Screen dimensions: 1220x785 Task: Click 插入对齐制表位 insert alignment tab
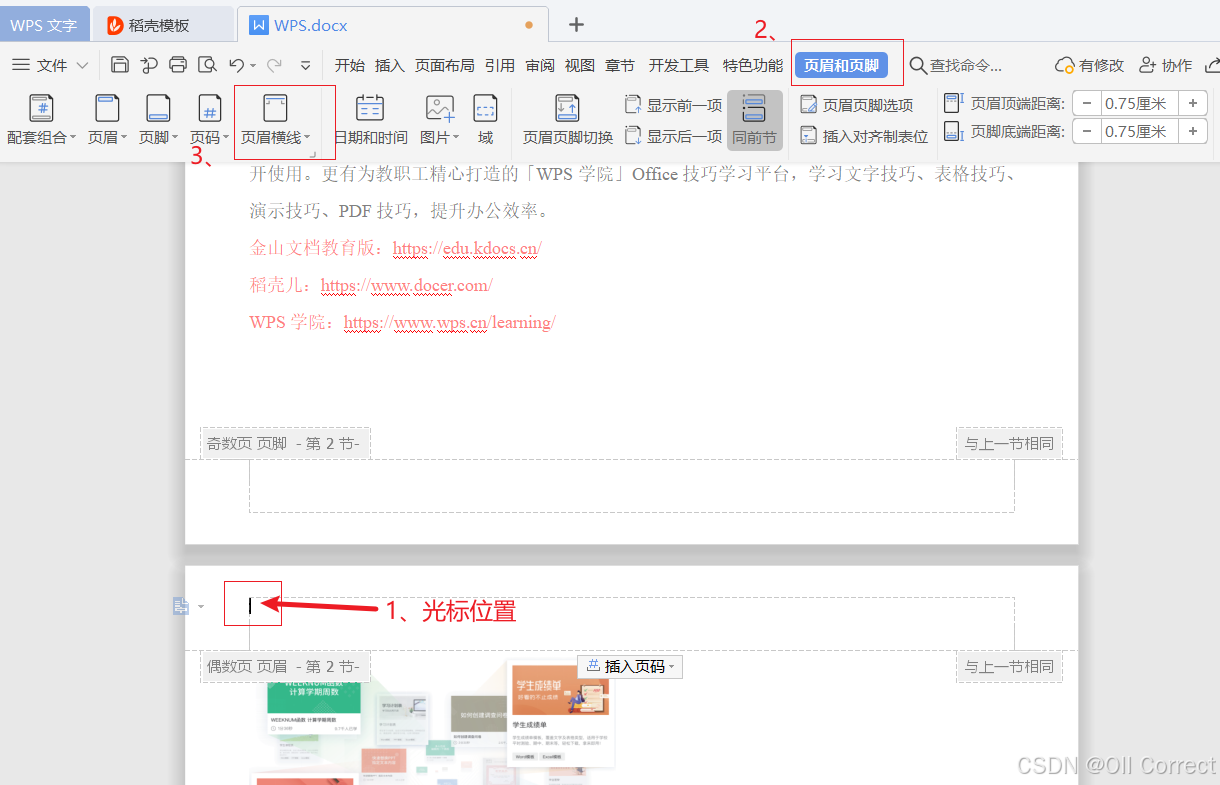point(864,136)
